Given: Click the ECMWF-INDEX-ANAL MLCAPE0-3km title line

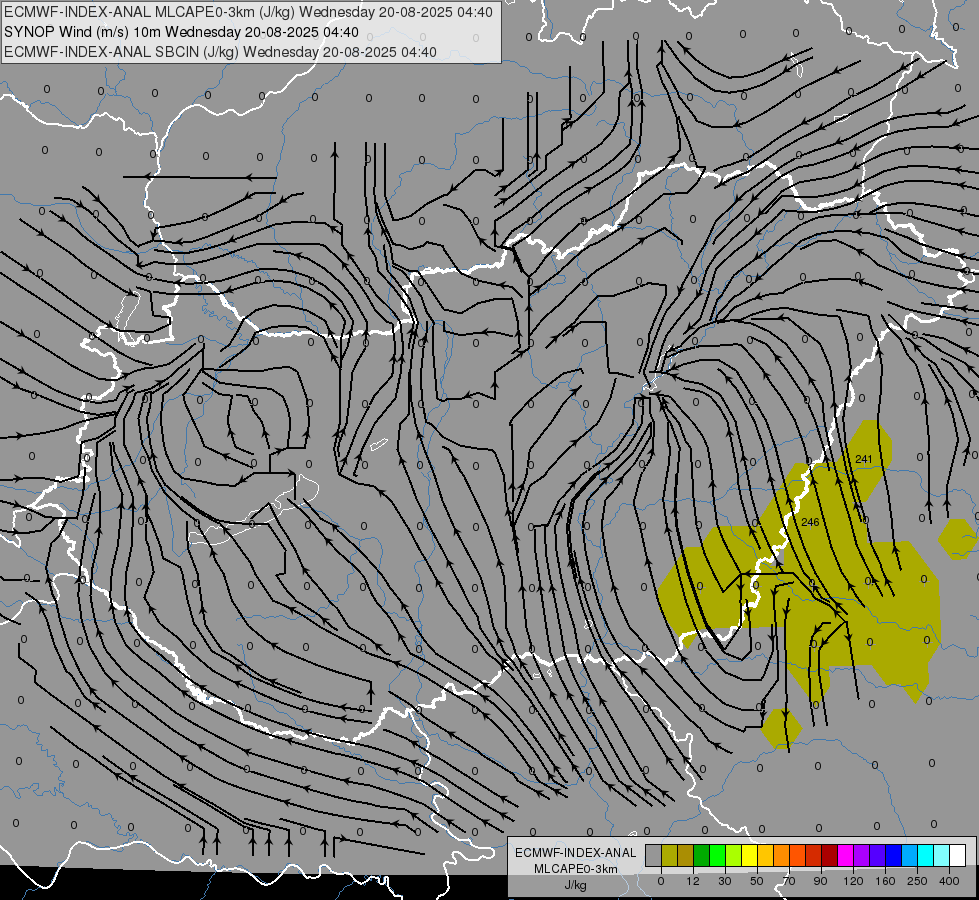Looking at the screenshot, I should tap(248, 12).
